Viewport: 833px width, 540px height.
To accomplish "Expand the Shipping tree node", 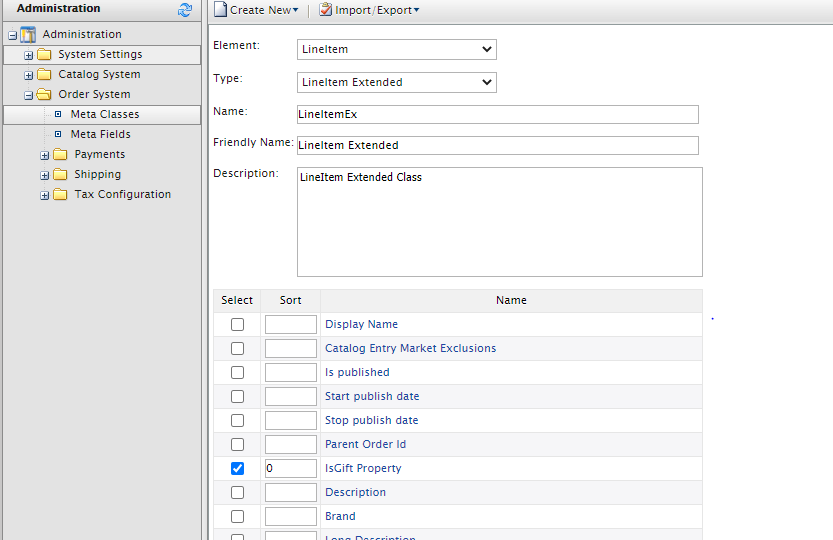I will 45,175.
